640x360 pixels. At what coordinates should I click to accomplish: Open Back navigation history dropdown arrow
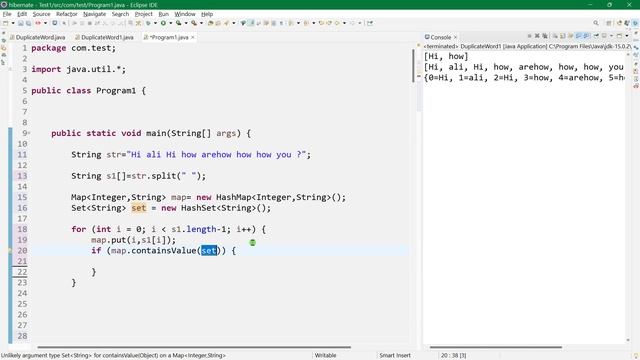pyautogui.click(x=344, y=23)
